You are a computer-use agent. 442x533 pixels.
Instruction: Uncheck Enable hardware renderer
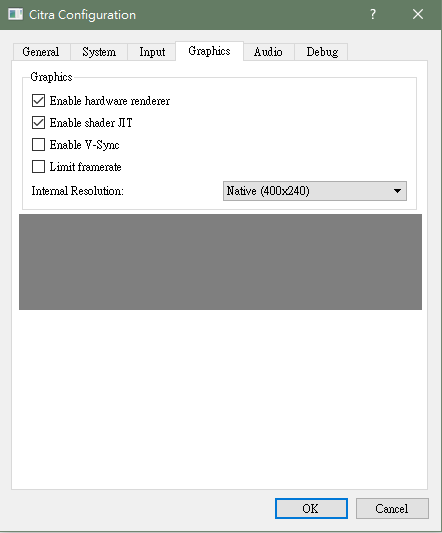(38, 101)
